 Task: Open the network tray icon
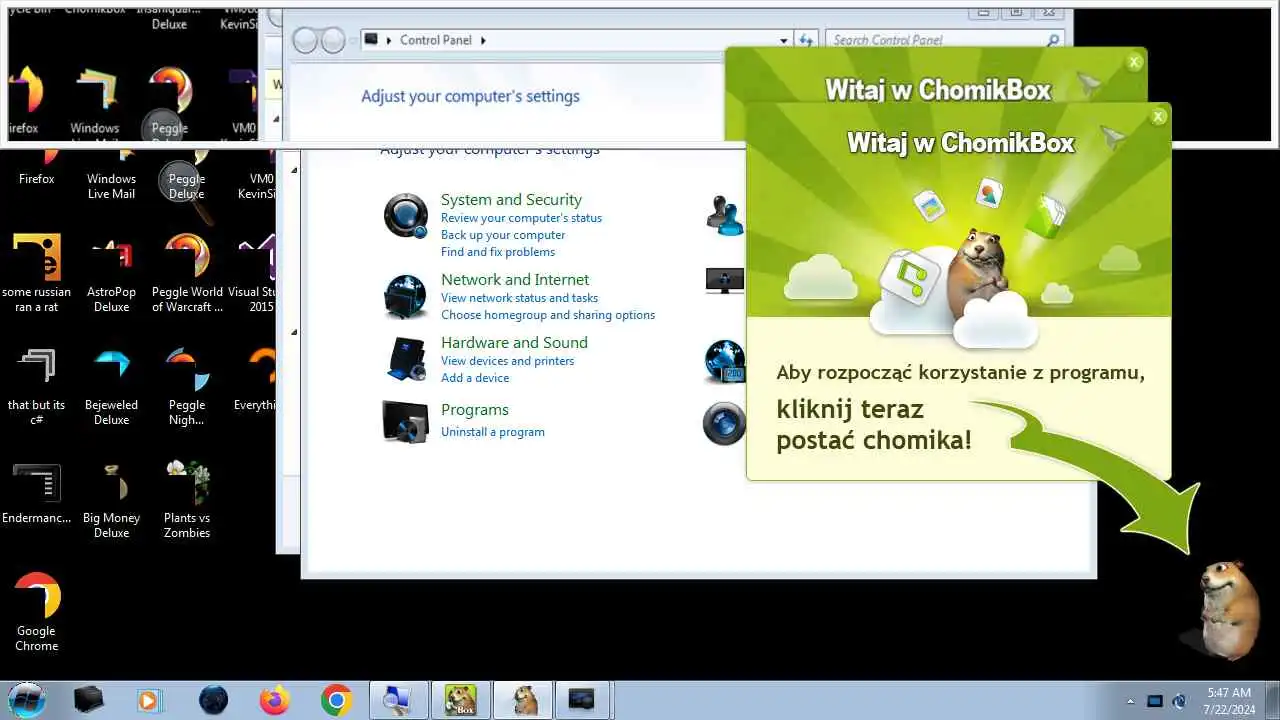1179,701
